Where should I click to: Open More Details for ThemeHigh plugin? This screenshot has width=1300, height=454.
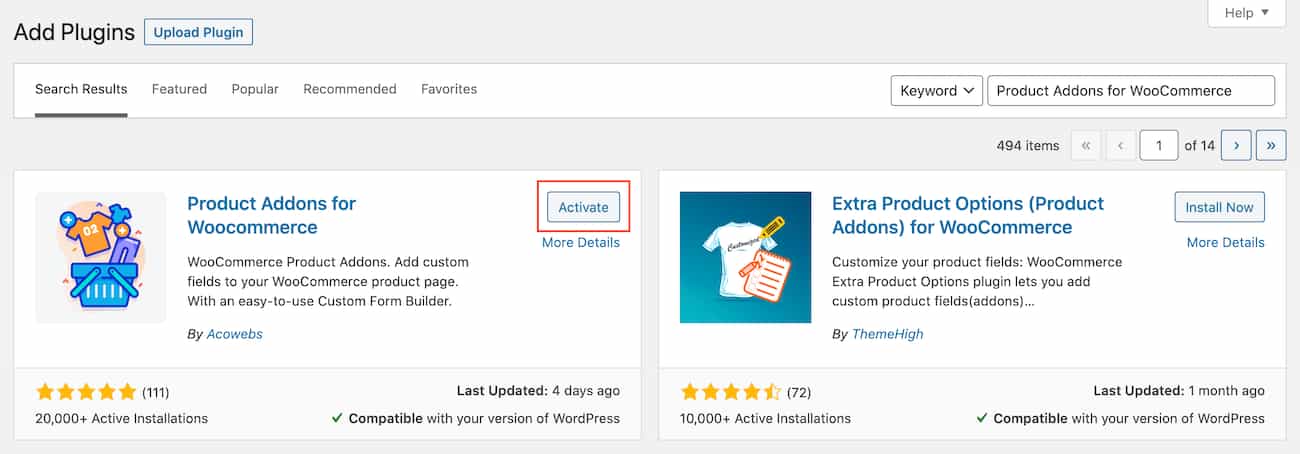pos(1226,242)
